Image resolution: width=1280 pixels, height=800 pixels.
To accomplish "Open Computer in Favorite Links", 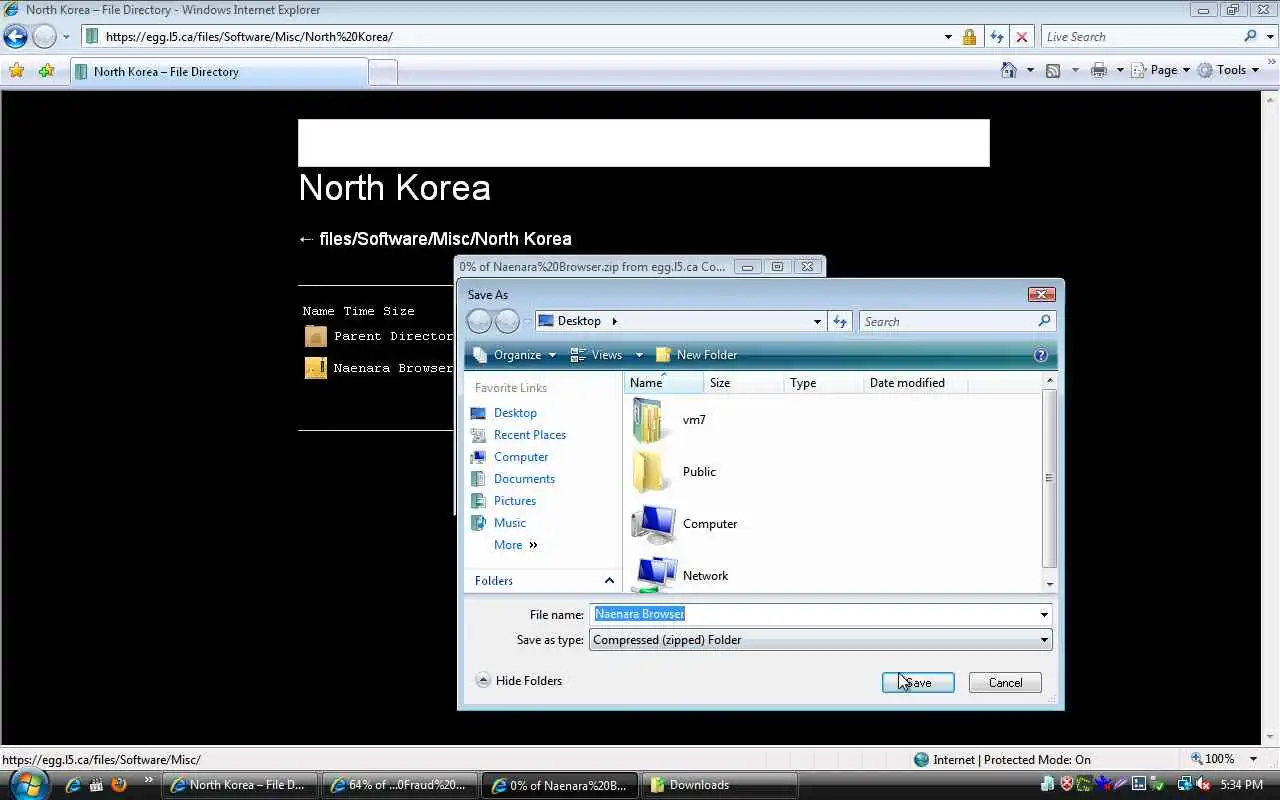I will [521, 457].
